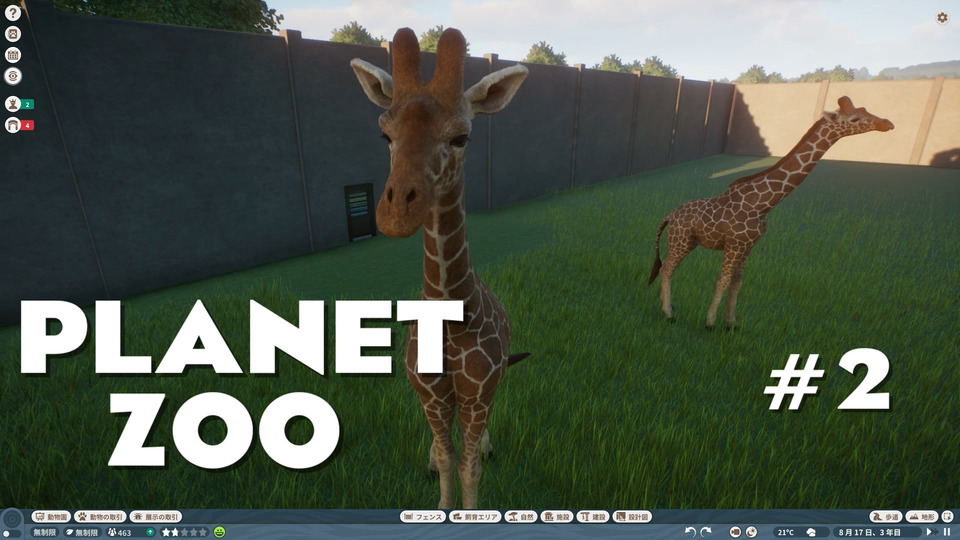This screenshot has width=960, height=540.
Task: Open the 歩道 paths tool
Action: [885, 517]
